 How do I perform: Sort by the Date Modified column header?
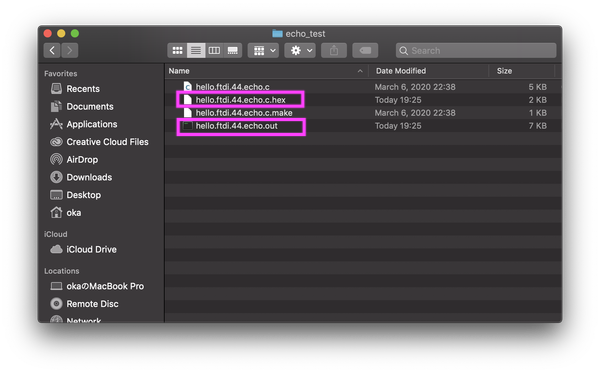[401, 71]
